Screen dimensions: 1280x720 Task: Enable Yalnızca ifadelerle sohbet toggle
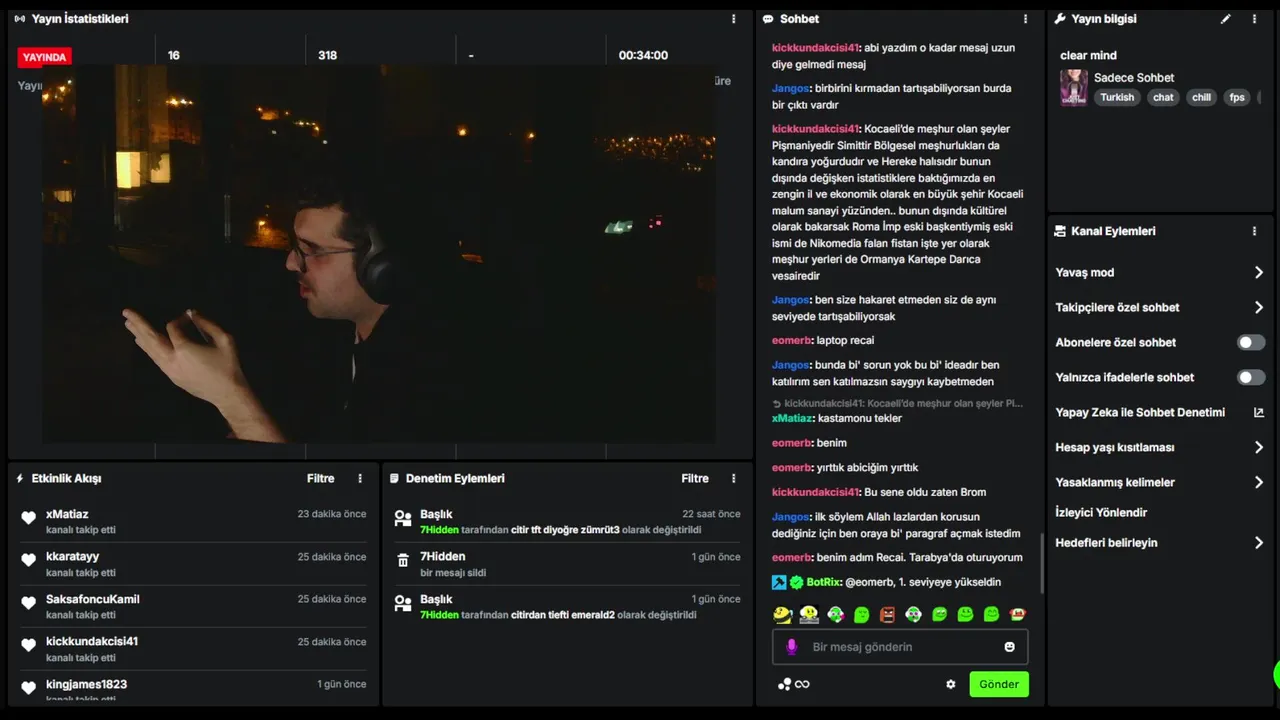coord(1251,377)
